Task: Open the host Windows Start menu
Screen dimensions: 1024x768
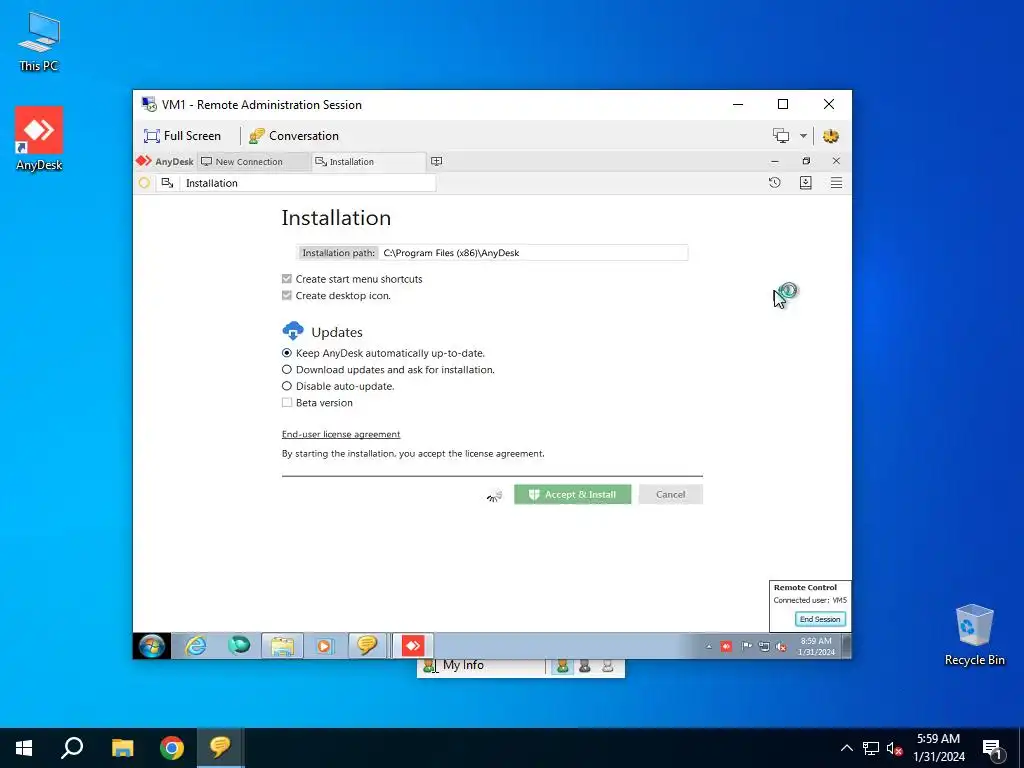Action: [x=24, y=748]
